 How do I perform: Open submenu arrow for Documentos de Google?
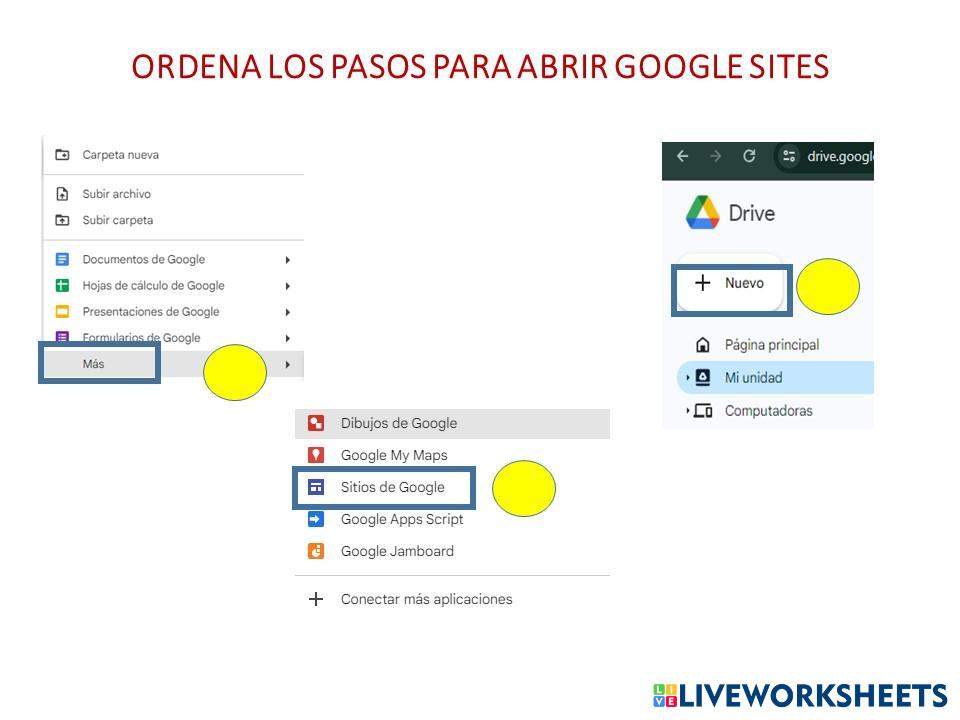[x=287, y=260]
